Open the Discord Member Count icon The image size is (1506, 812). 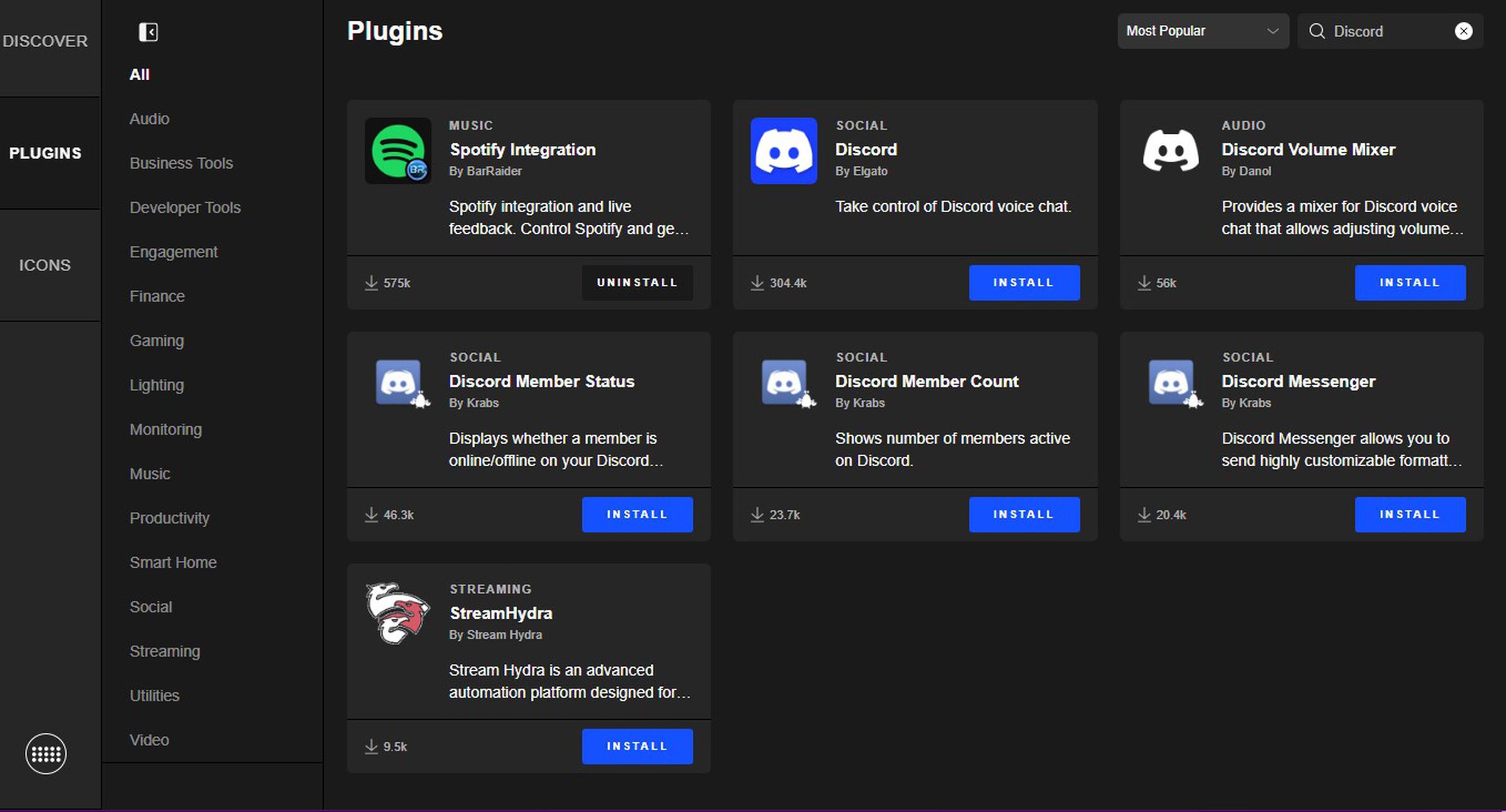[788, 383]
